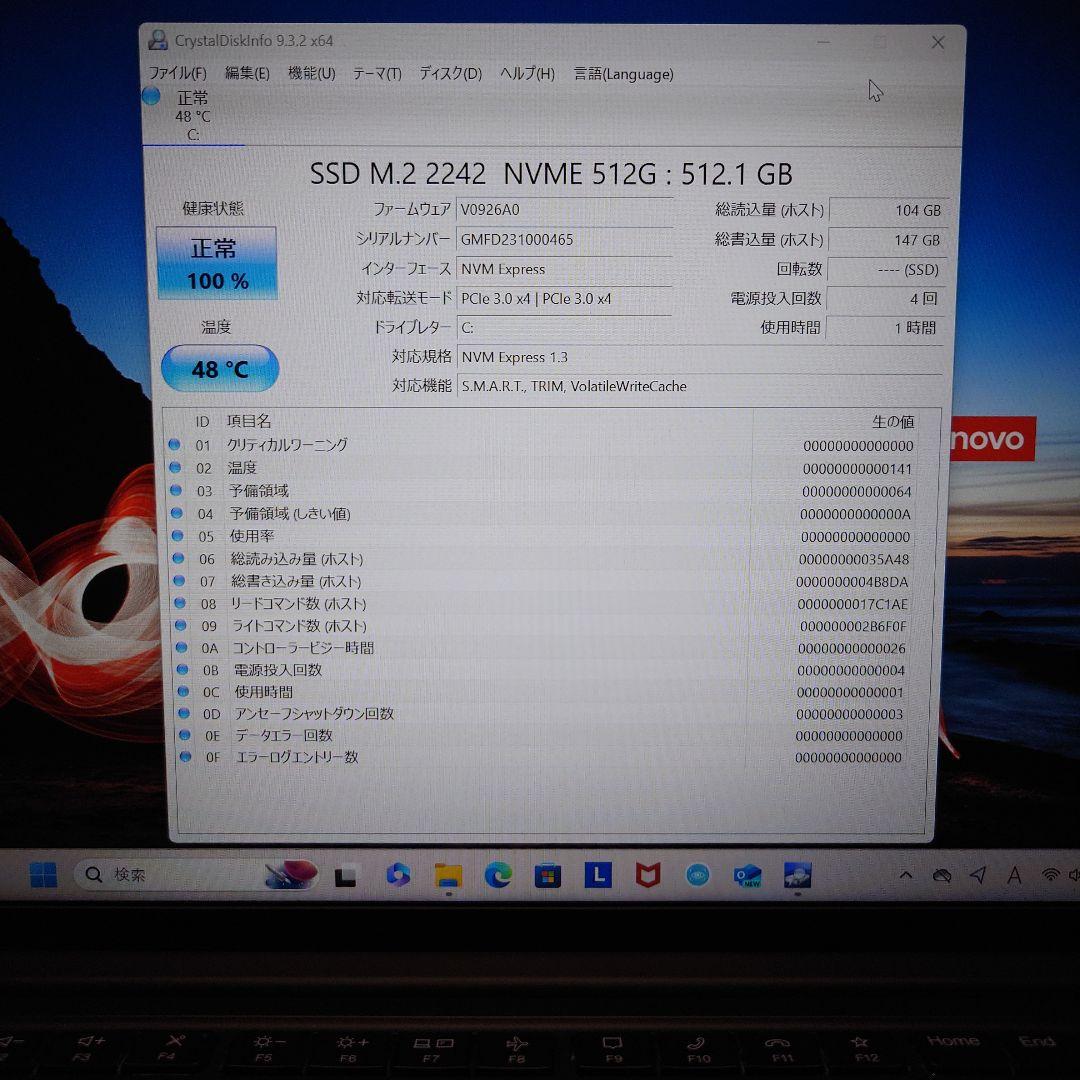This screenshot has width=1080, height=1080.
Task: Launch Microsoft Edge from the taskbar
Action: click(x=498, y=876)
